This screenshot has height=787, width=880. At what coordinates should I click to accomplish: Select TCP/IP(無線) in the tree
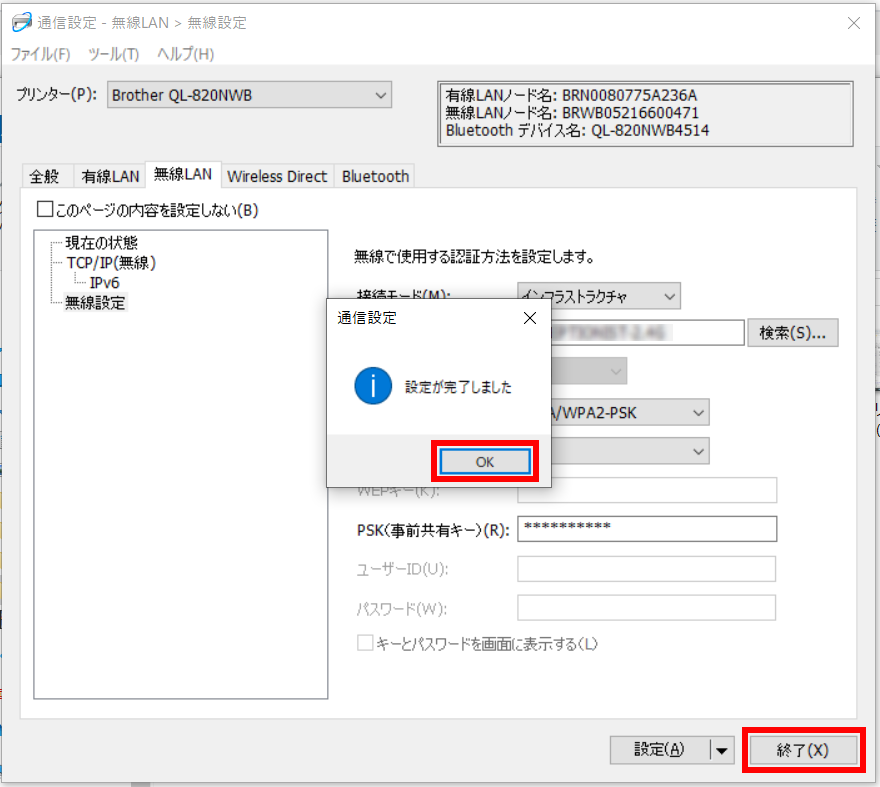(111, 263)
